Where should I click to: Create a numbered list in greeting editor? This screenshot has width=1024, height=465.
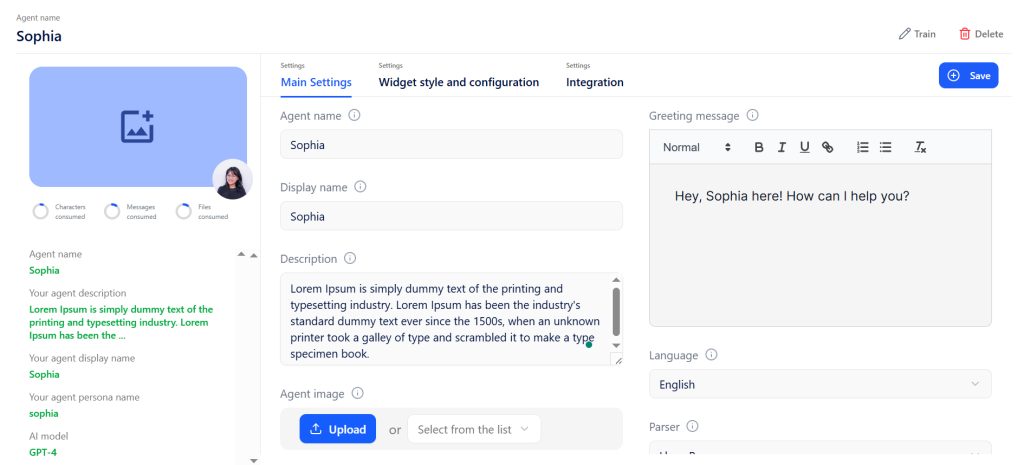tap(863, 147)
